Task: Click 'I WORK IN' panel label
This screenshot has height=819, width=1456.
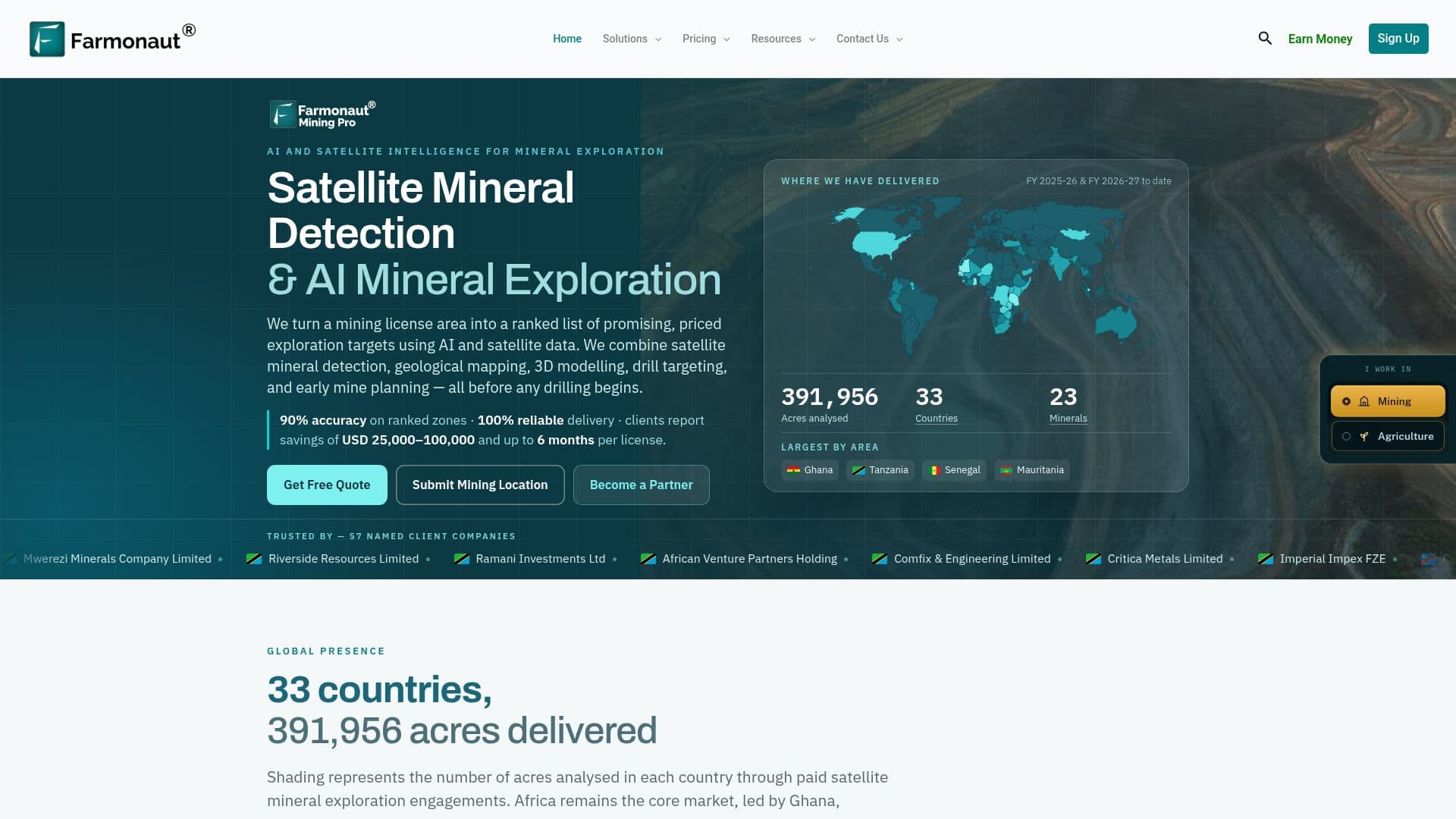Action: click(x=1388, y=369)
